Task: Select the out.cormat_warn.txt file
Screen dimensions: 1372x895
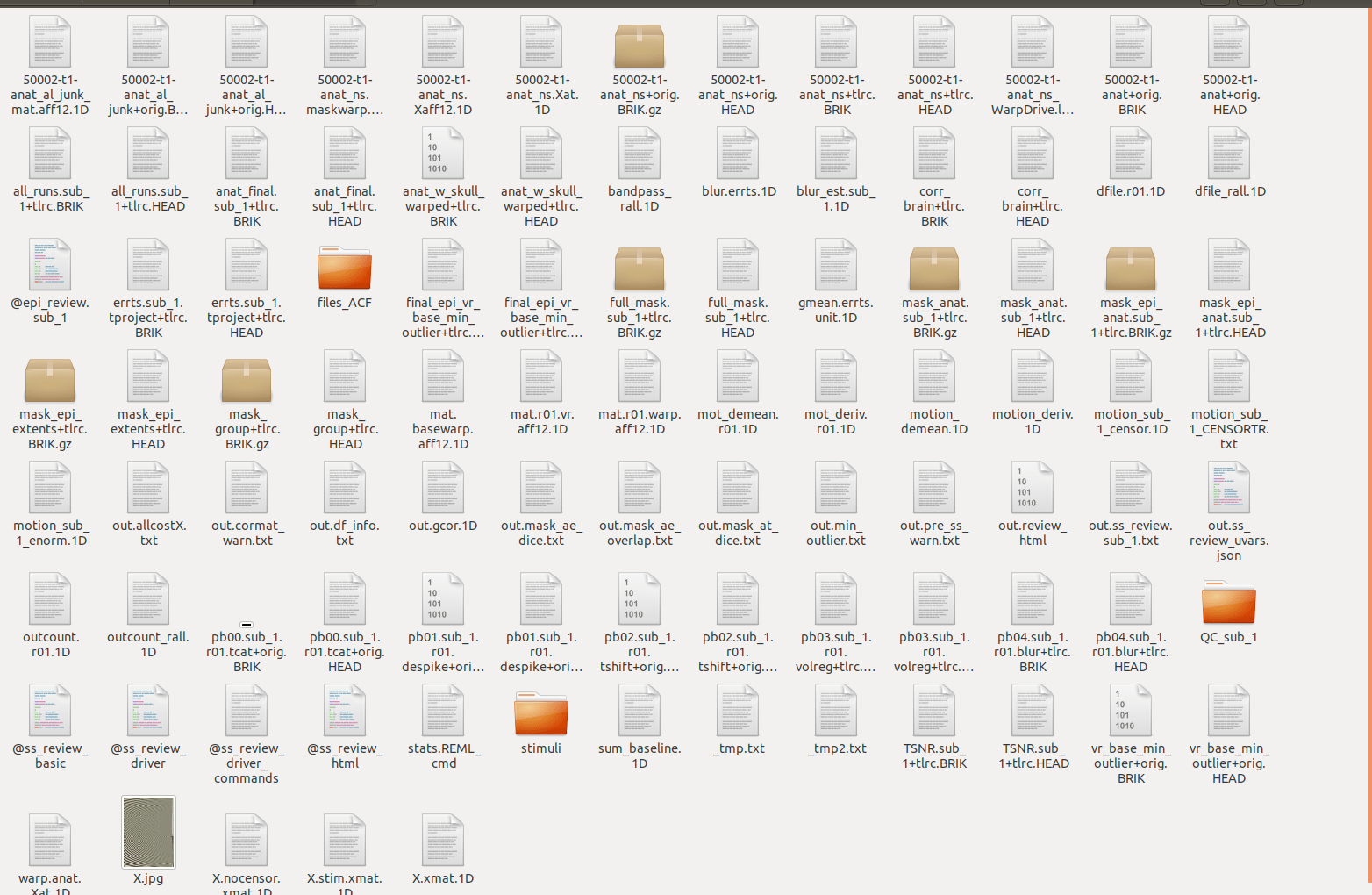Action: pyautogui.click(x=247, y=487)
